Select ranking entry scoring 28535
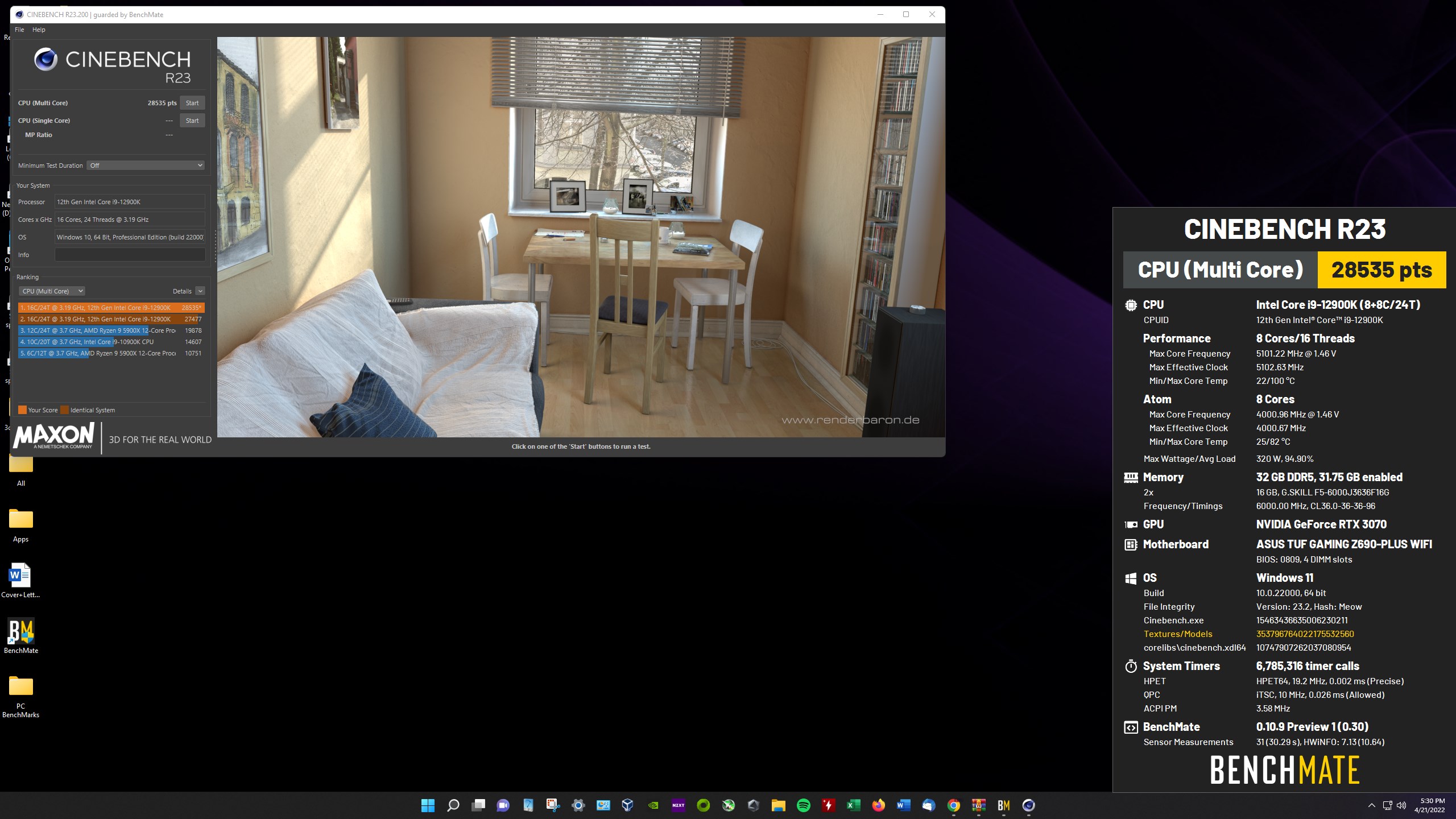Viewport: 1456px width, 819px height. 111,308
